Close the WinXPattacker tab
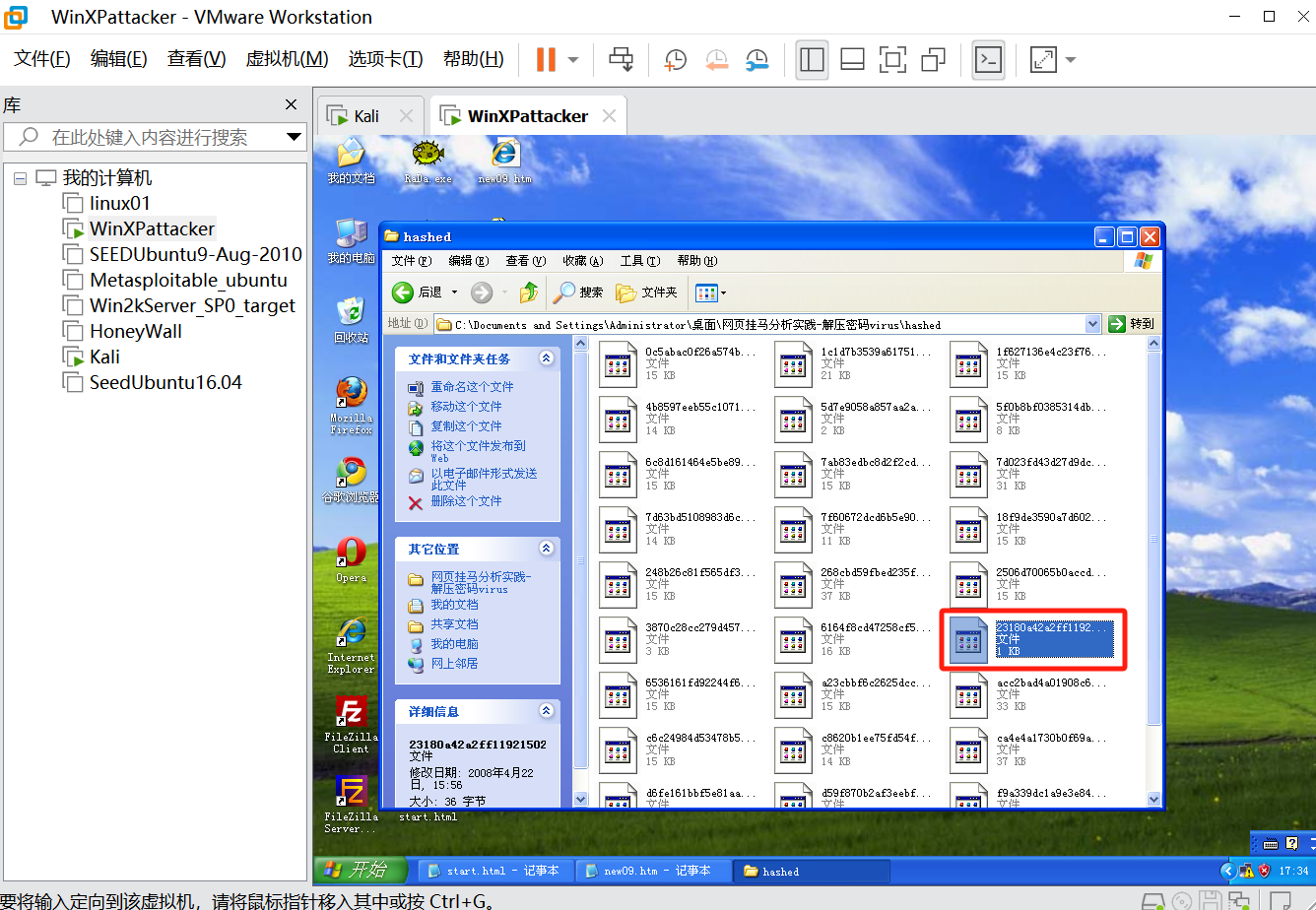 (x=610, y=115)
